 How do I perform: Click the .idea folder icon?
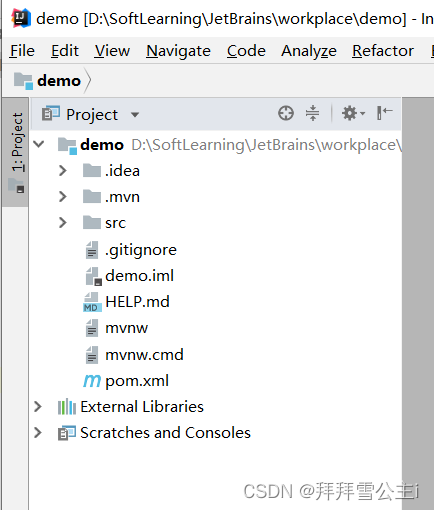pyautogui.click(x=92, y=170)
